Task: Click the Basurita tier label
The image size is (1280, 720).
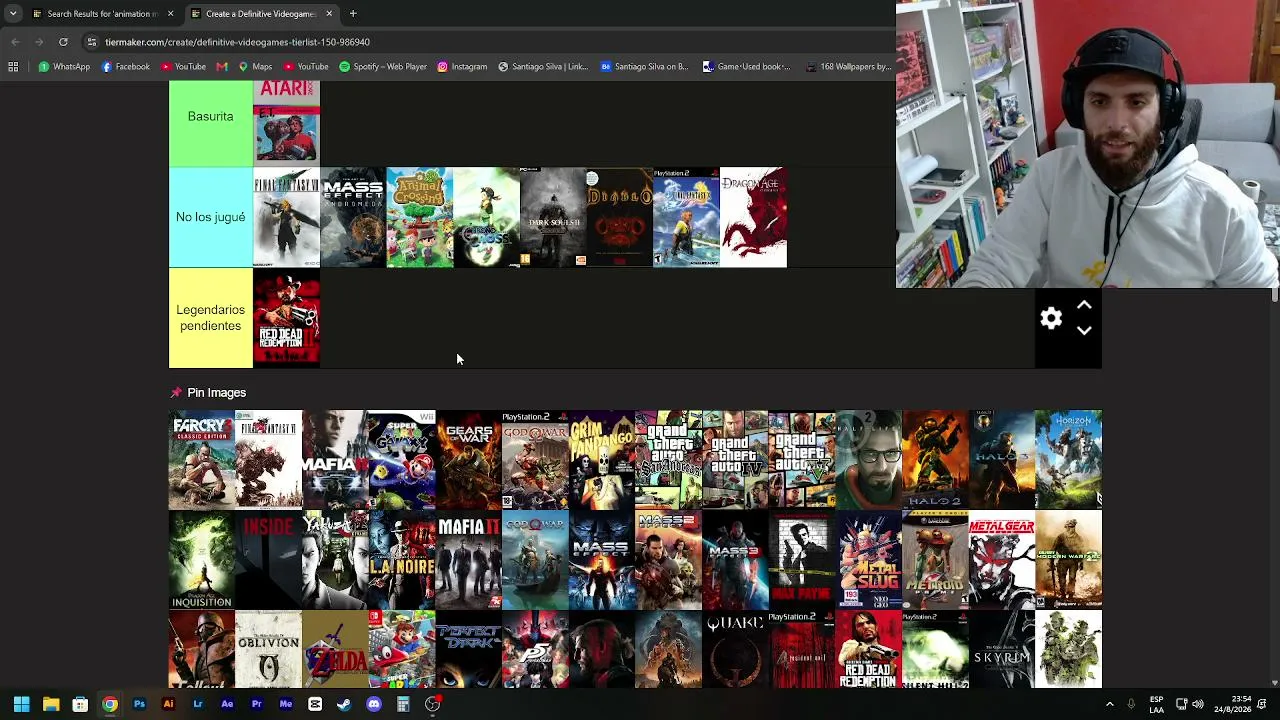Action: click(210, 117)
